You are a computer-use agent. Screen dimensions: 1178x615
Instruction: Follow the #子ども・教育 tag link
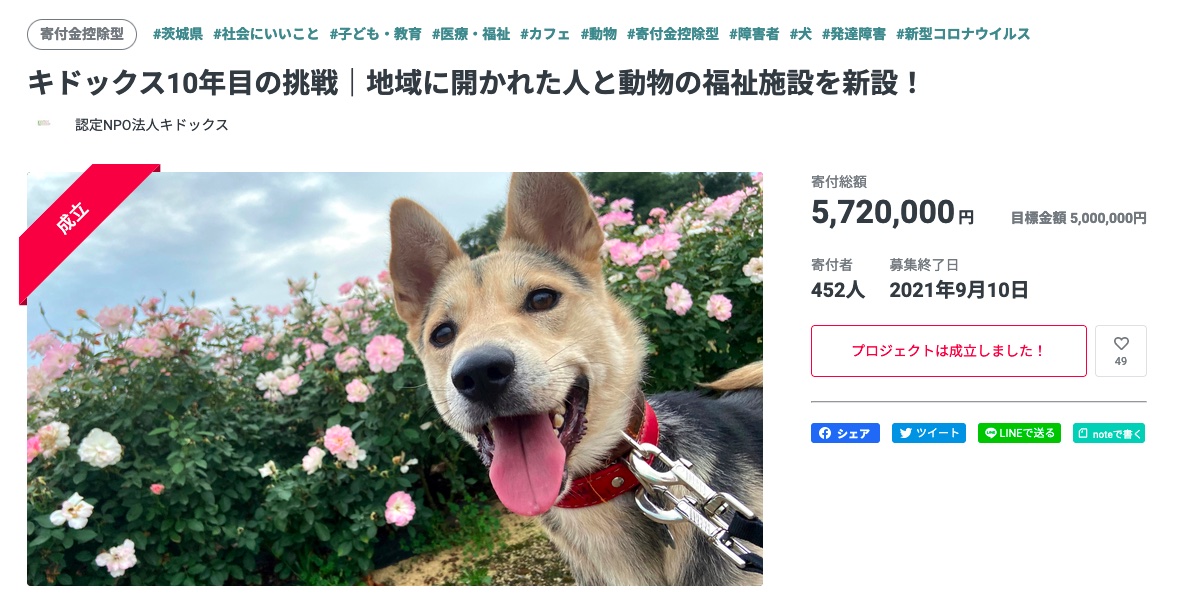point(376,34)
